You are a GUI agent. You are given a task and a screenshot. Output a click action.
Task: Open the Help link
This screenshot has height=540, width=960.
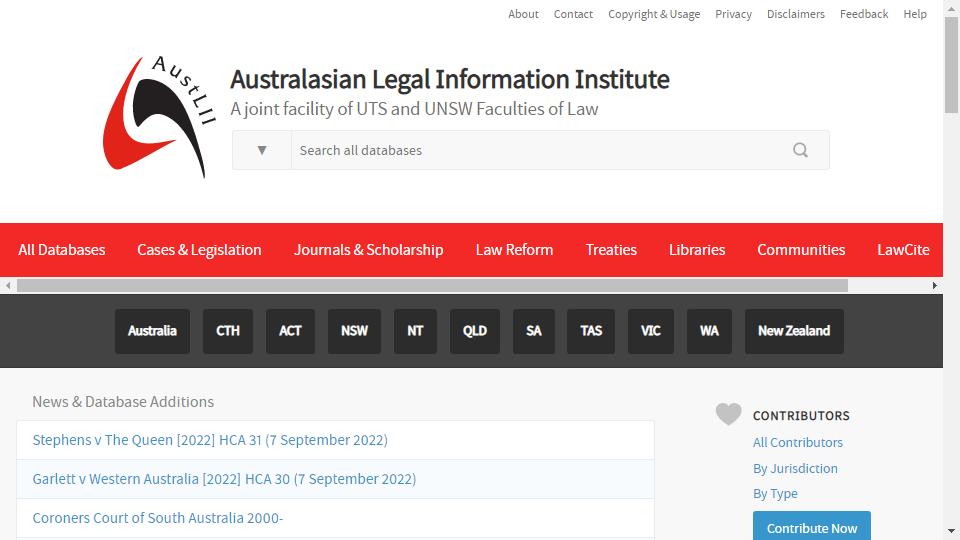(x=915, y=14)
